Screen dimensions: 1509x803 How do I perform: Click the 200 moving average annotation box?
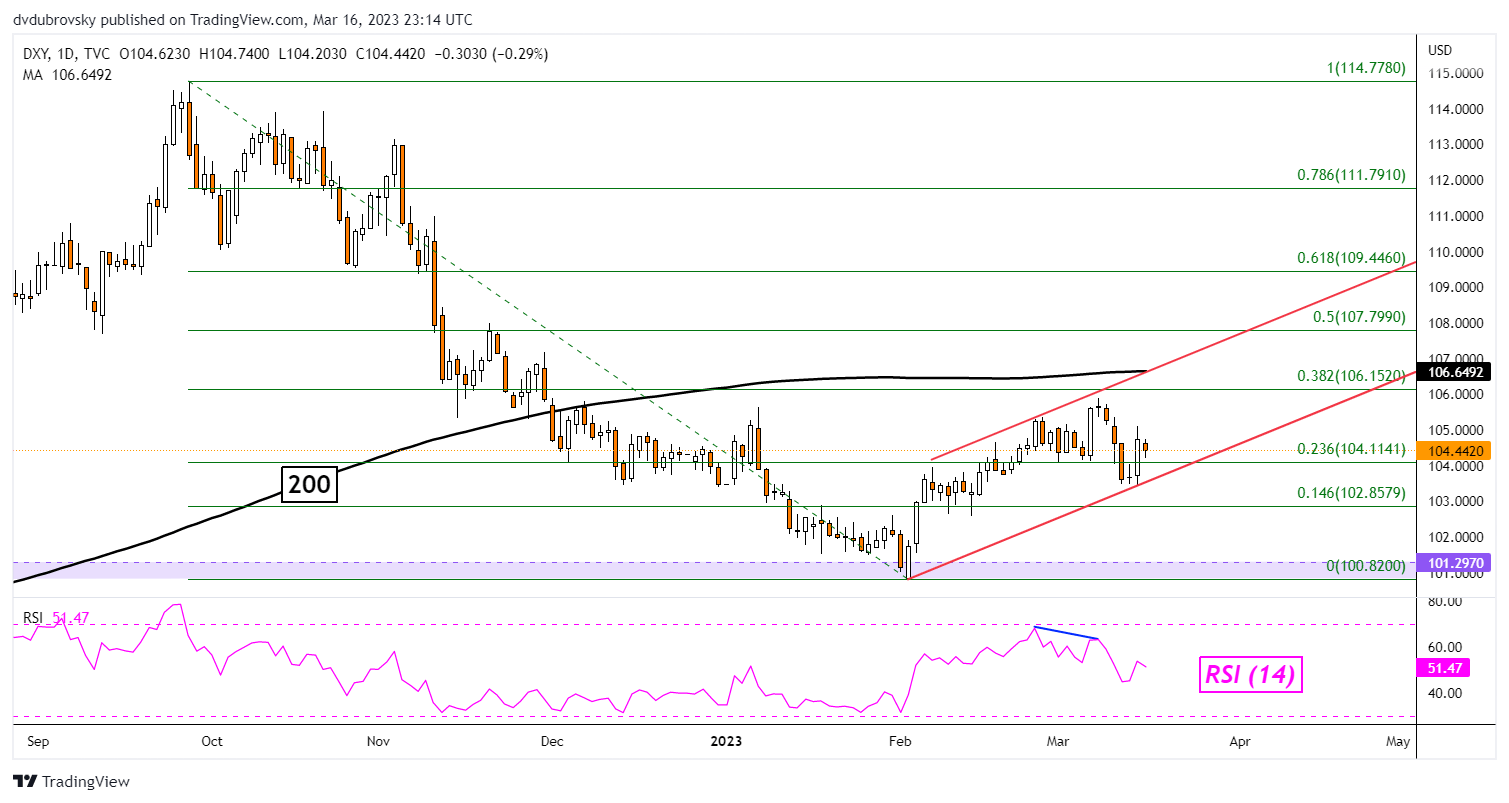(x=308, y=485)
